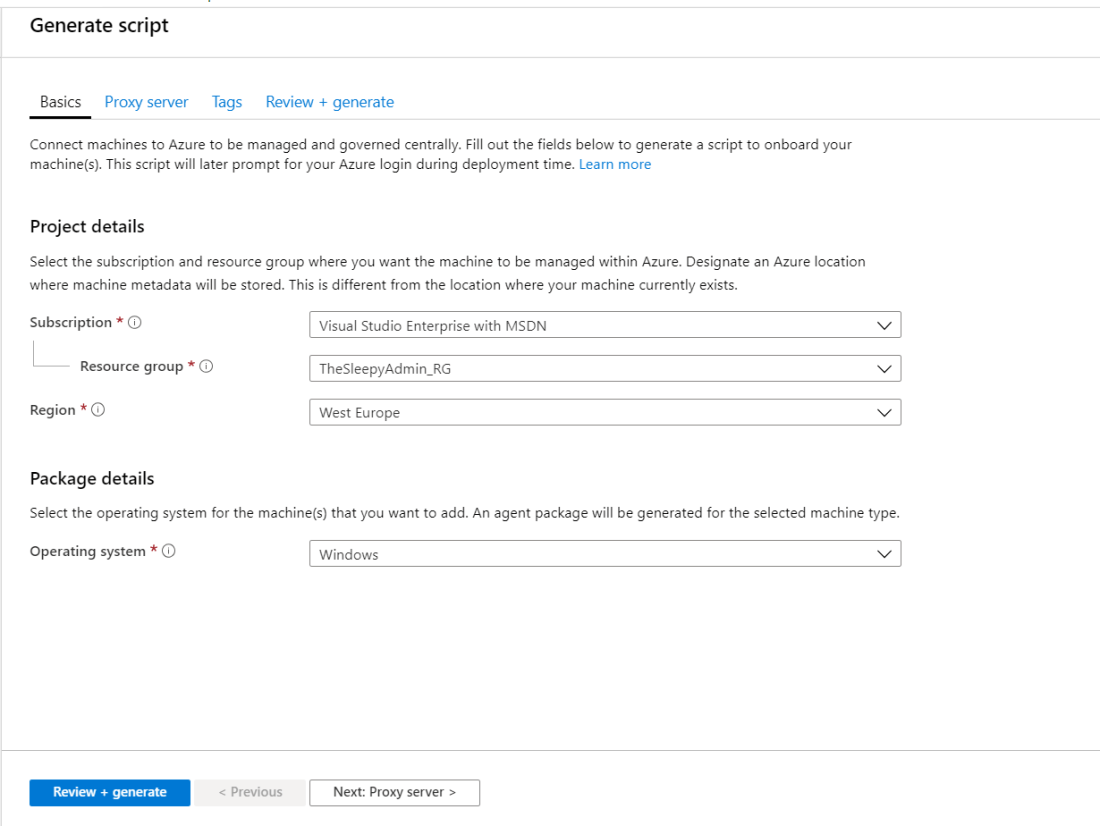Switch to the Tags tab
The height and width of the screenshot is (826, 1100).
(227, 102)
